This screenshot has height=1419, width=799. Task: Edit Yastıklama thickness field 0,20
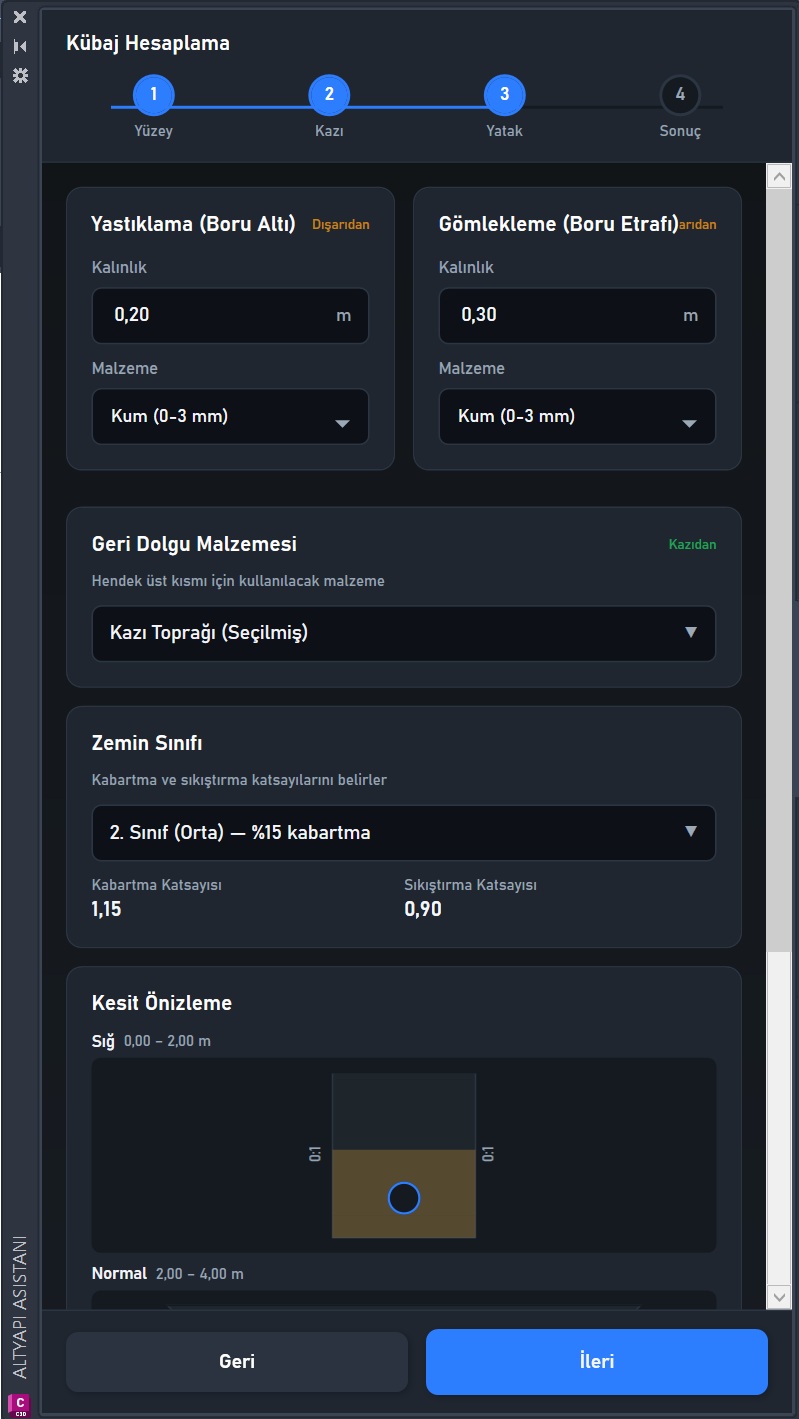tap(230, 315)
